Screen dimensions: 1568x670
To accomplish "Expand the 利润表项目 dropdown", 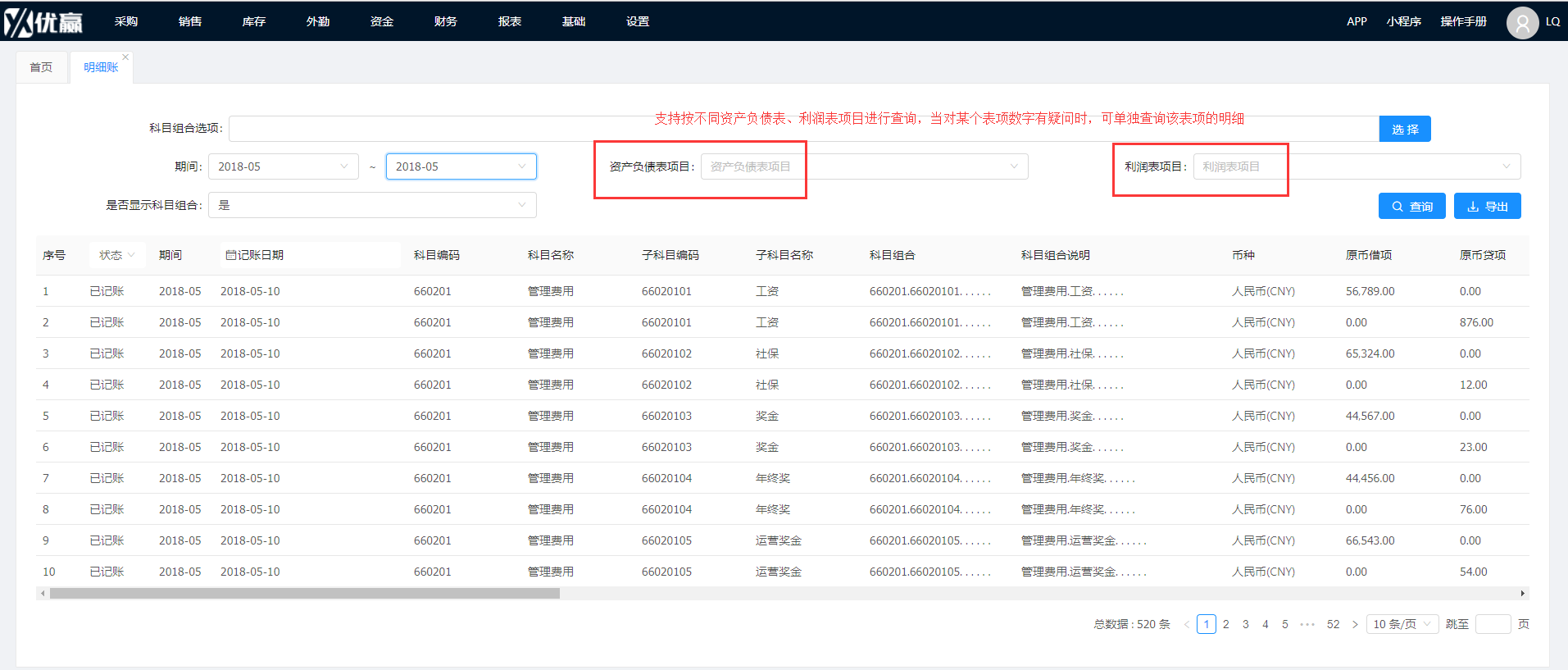I will [1357, 166].
